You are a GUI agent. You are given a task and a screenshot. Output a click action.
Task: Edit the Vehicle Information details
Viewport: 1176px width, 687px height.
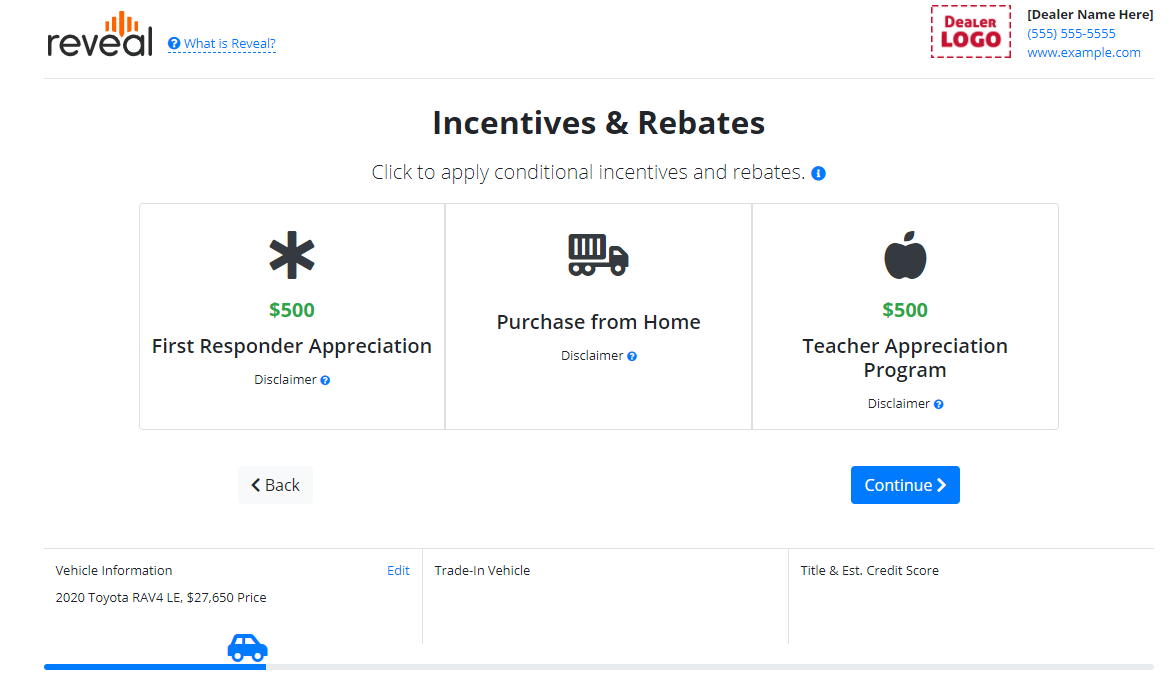click(x=398, y=570)
